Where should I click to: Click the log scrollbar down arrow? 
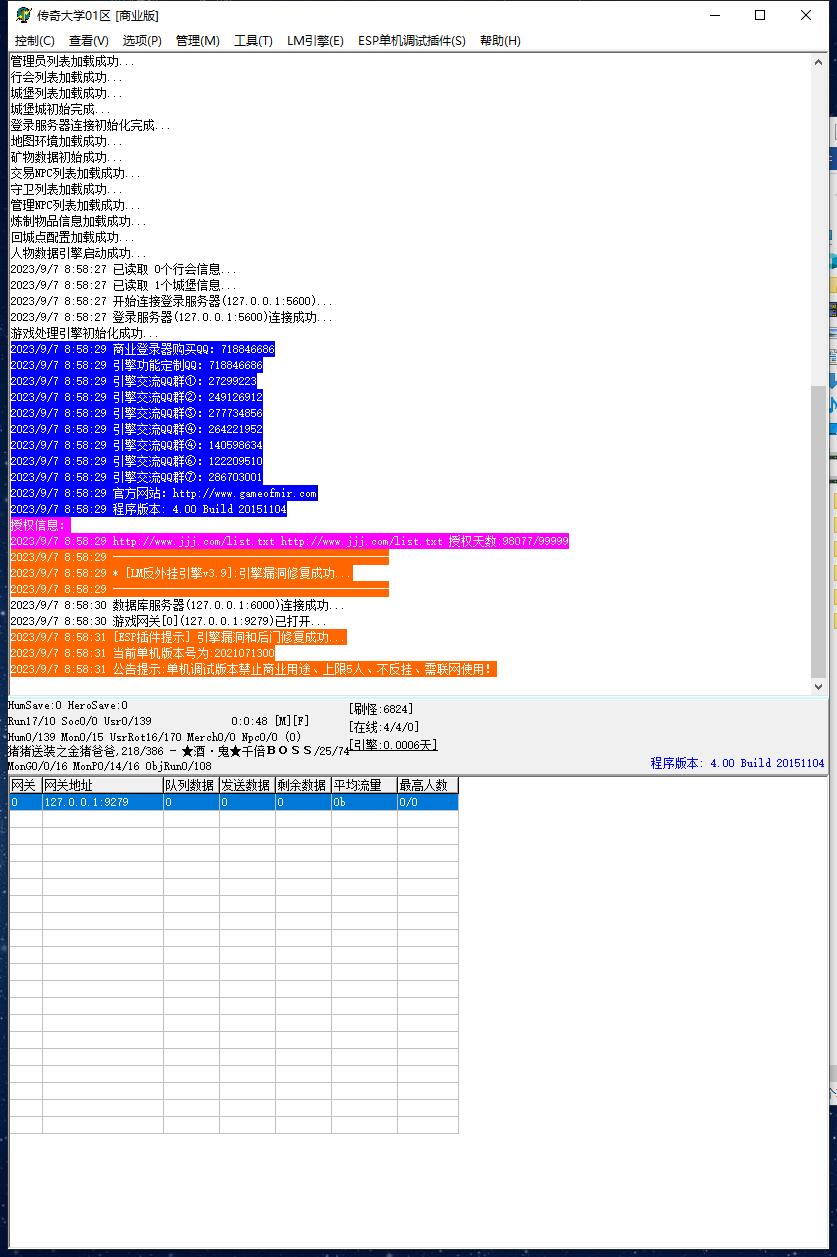819,686
